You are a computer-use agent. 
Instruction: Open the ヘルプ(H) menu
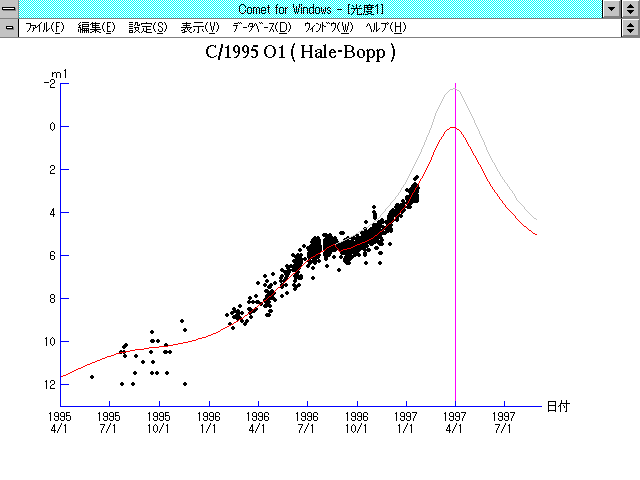tap(386, 27)
